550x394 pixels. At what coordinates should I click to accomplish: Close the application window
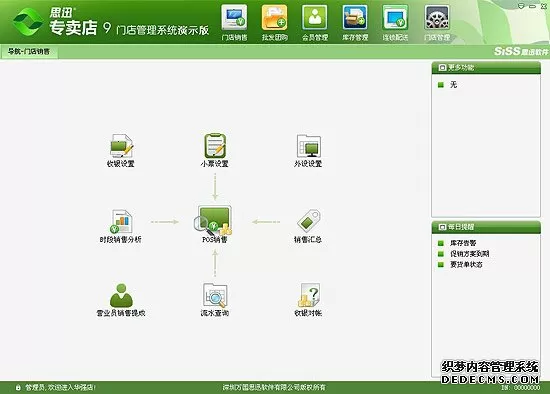[544, 6]
